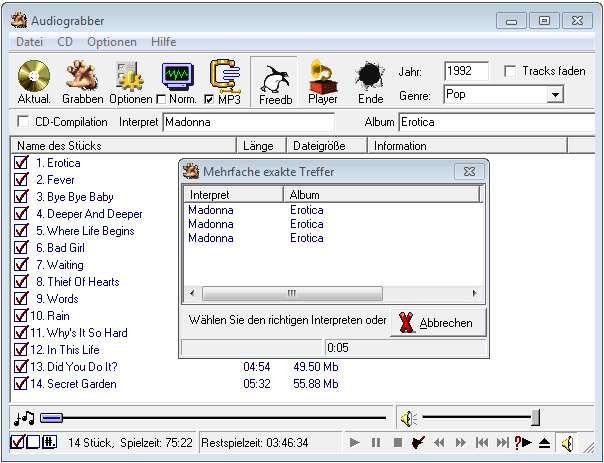Toggle the MP3 checkbox
Screen dimensions: 604x463
[208, 100]
